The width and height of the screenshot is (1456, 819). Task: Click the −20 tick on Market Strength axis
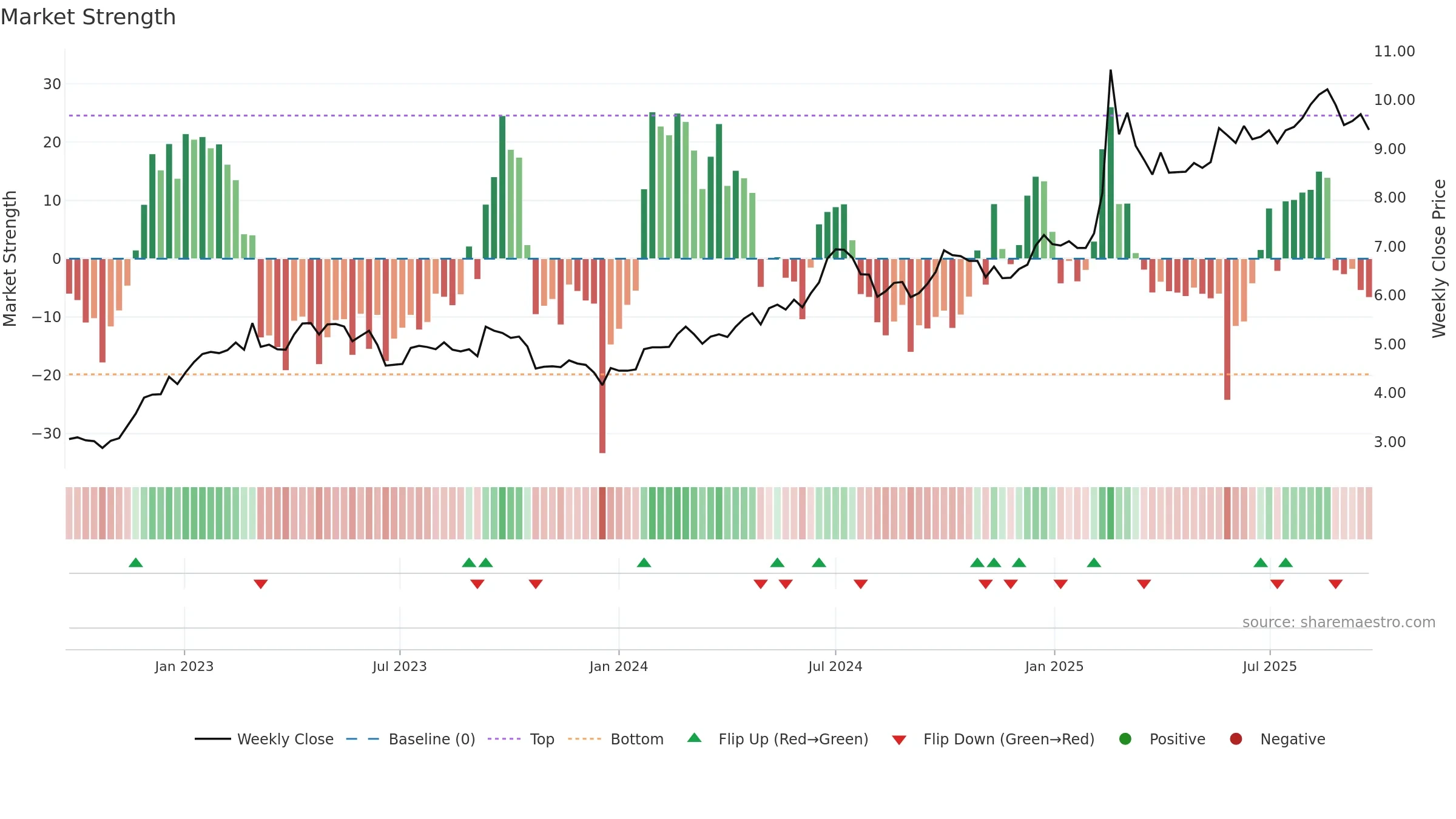pyautogui.click(x=47, y=375)
